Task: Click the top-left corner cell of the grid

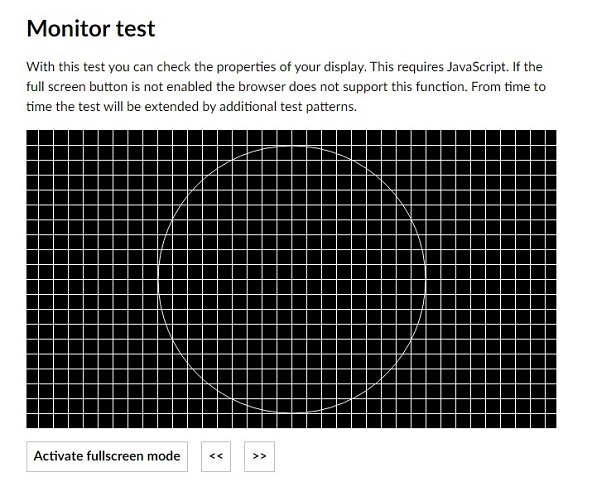Action: (x=32, y=137)
